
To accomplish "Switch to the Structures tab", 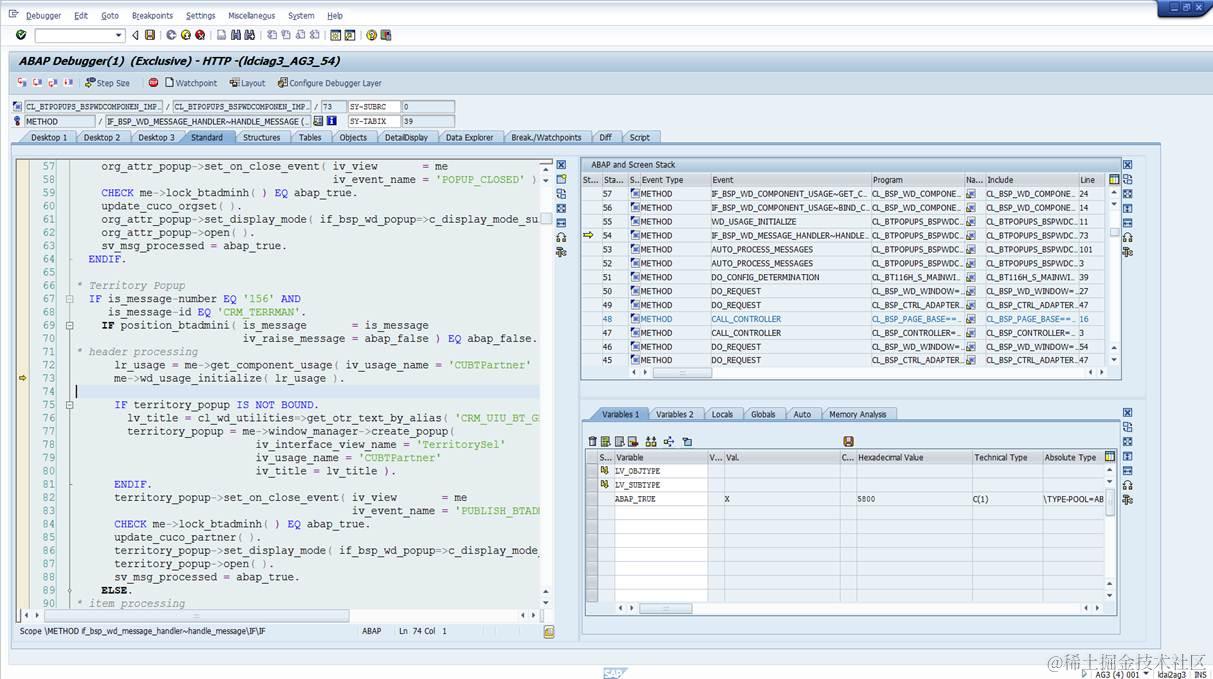I will pyautogui.click(x=262, y=137).
